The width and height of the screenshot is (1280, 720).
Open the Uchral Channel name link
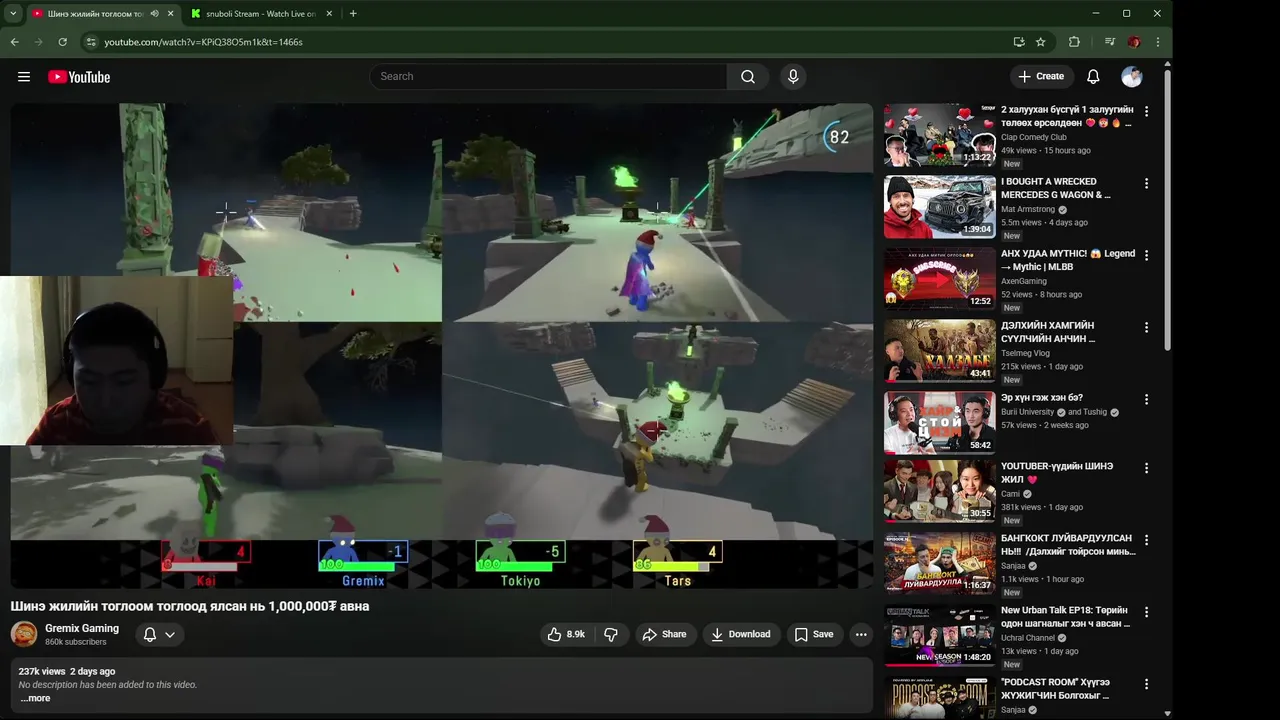coord(1028,638)
